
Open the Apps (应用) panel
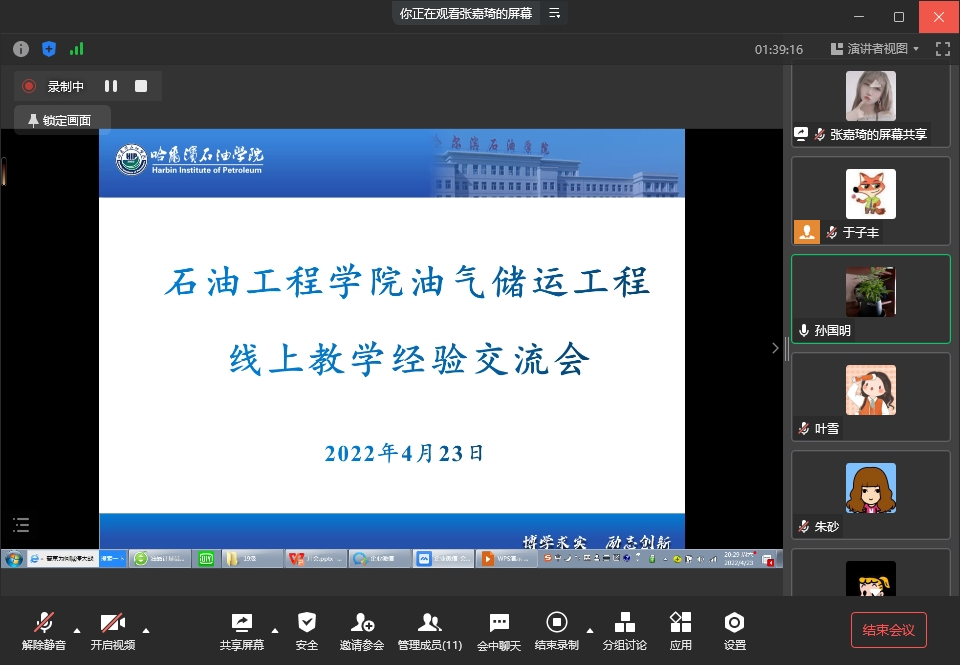681,630
